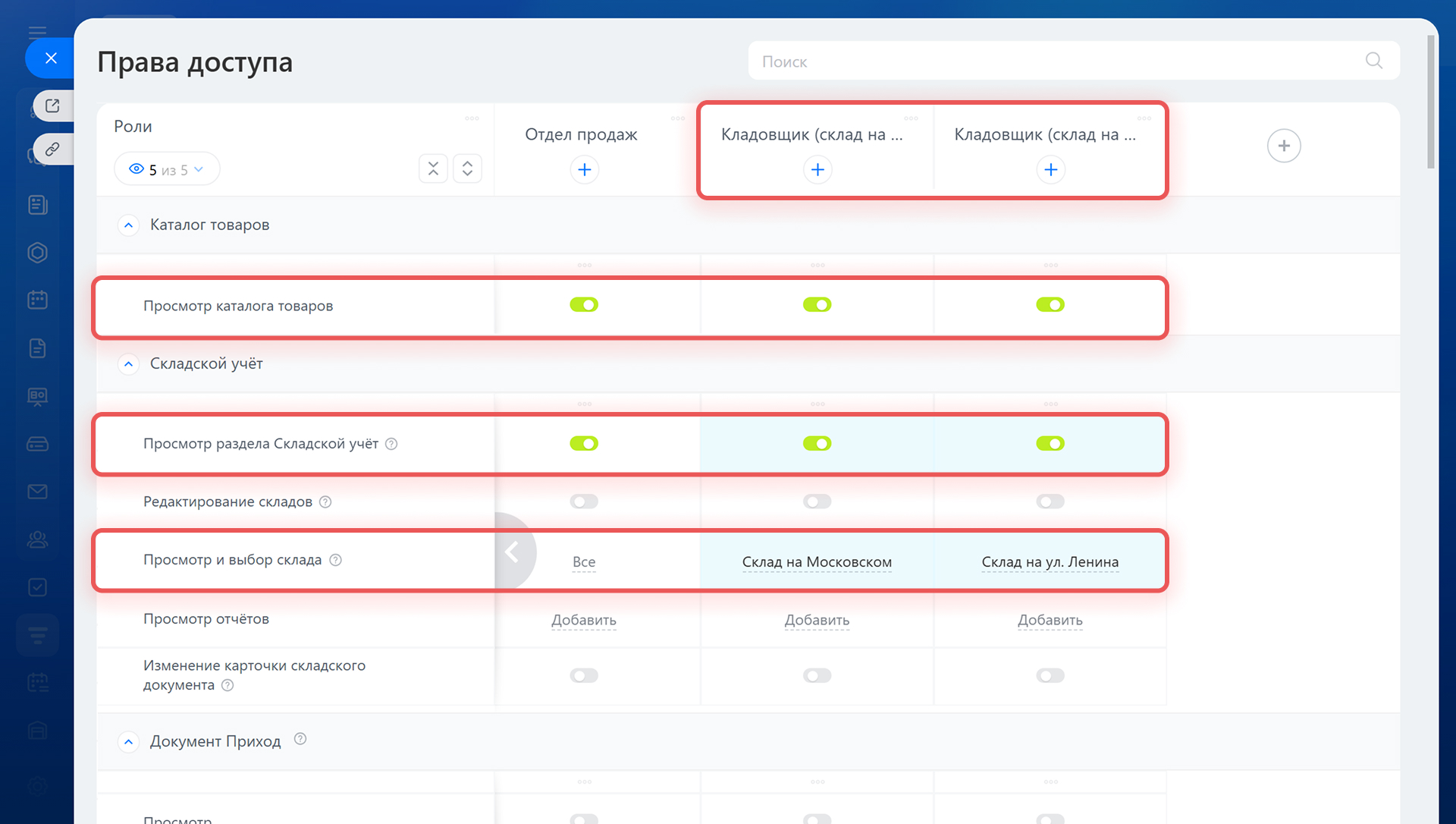Click the collapse all sections icon
Image resolution: width=1456 pixels, height=824 pixels.
click(433, 168)
